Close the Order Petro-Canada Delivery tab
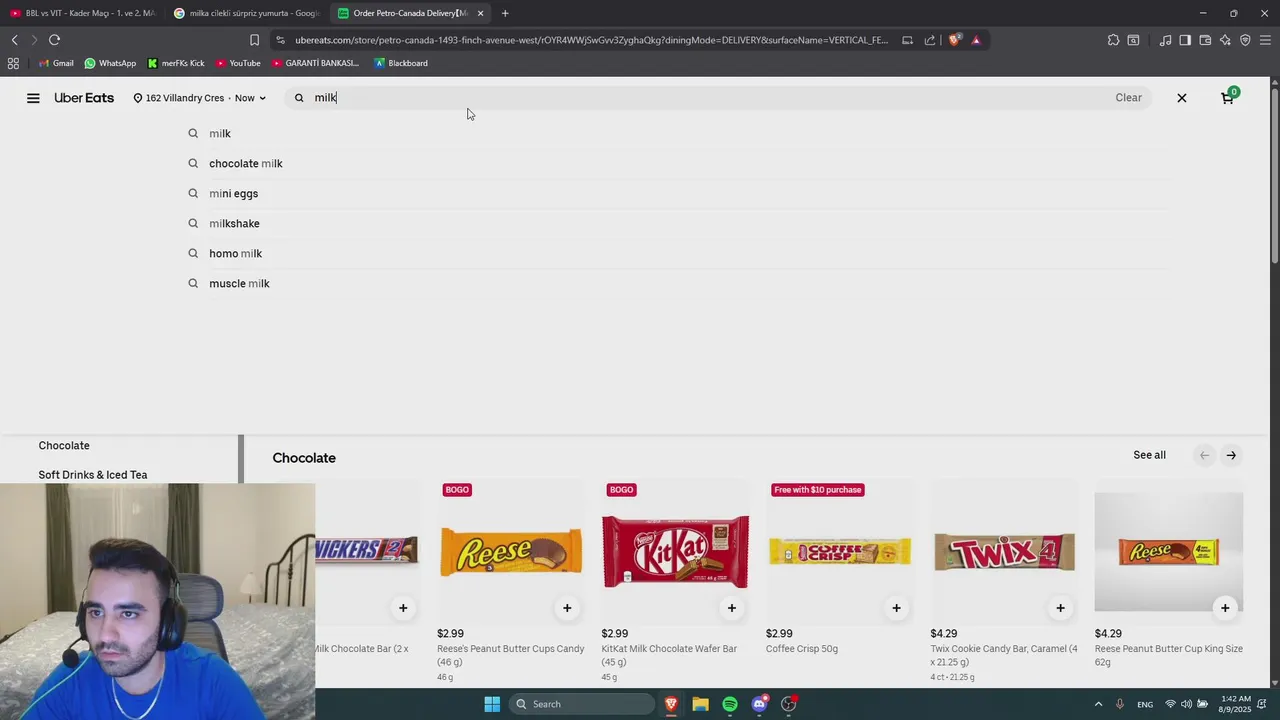1280x720 pixels. [480, 13]
